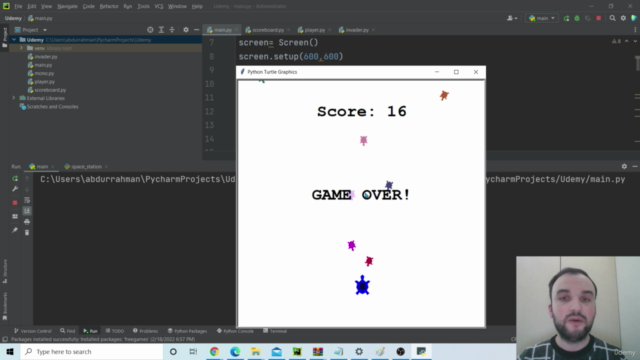Toggle Soft-Wrap in the Run console
Screen dimensions: 640x360
[x=27, y=200]
